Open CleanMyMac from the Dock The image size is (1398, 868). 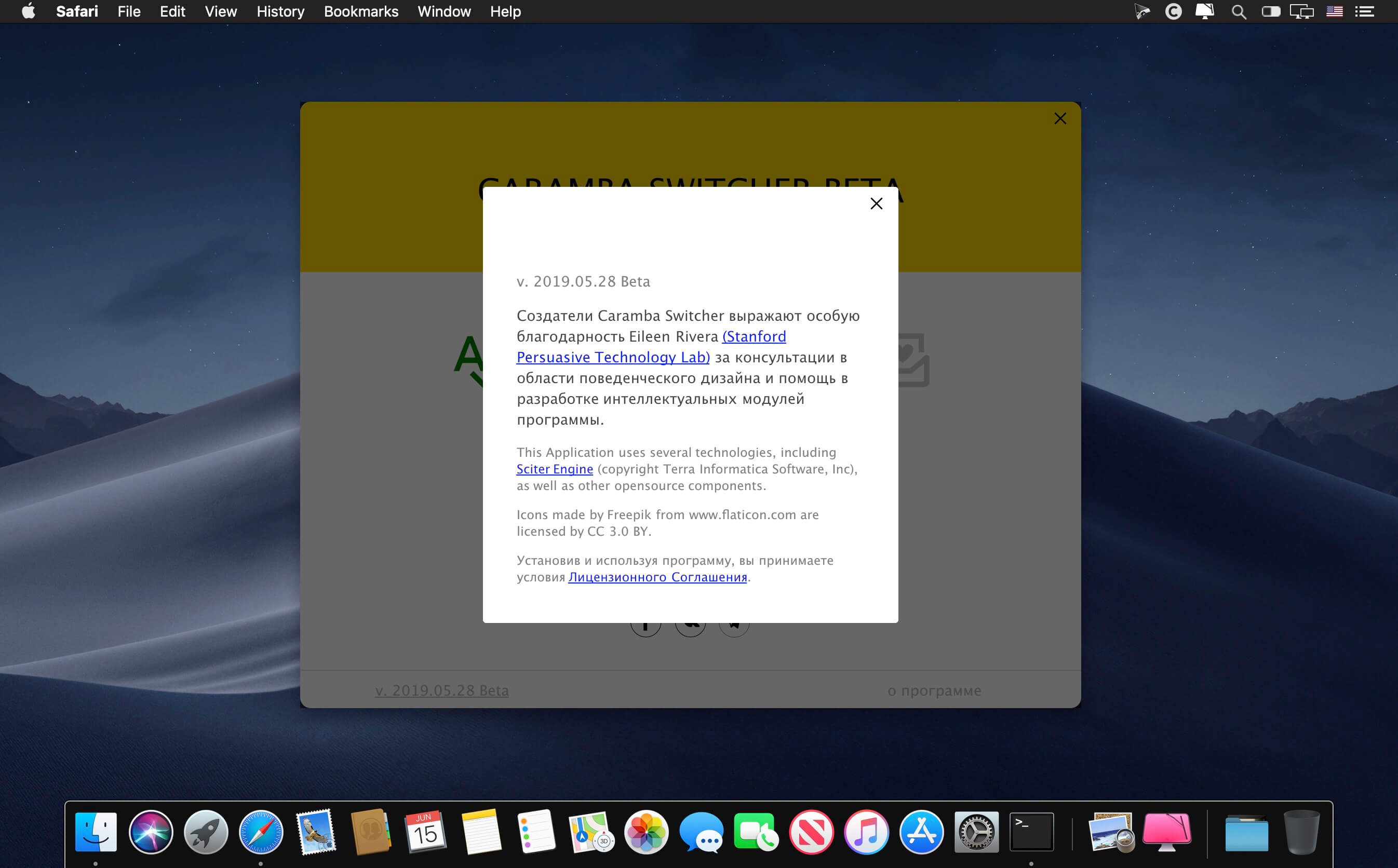[x=1166, y=832]
